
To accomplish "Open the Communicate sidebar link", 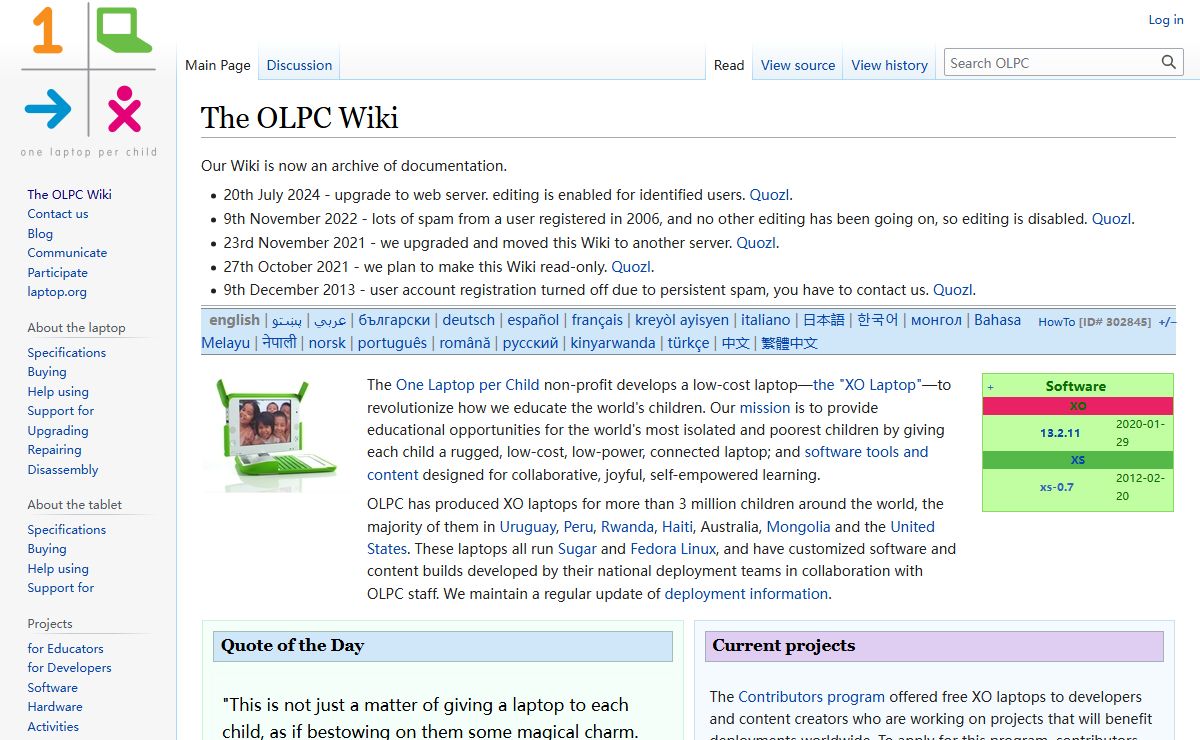I will (67, 252).
